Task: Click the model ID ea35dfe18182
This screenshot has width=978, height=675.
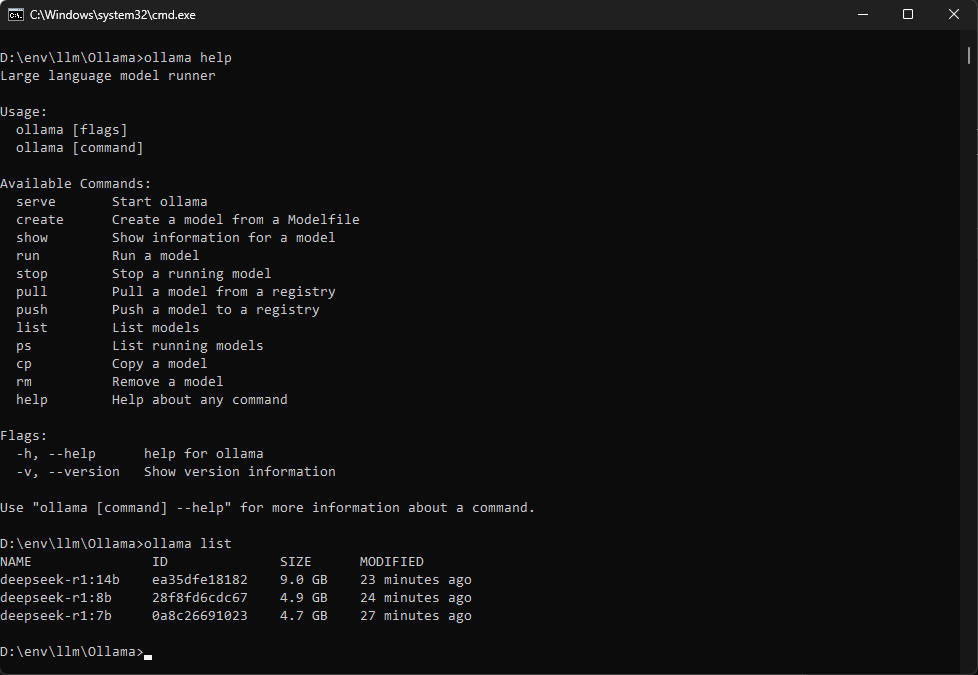Action: tap(200, 580)
